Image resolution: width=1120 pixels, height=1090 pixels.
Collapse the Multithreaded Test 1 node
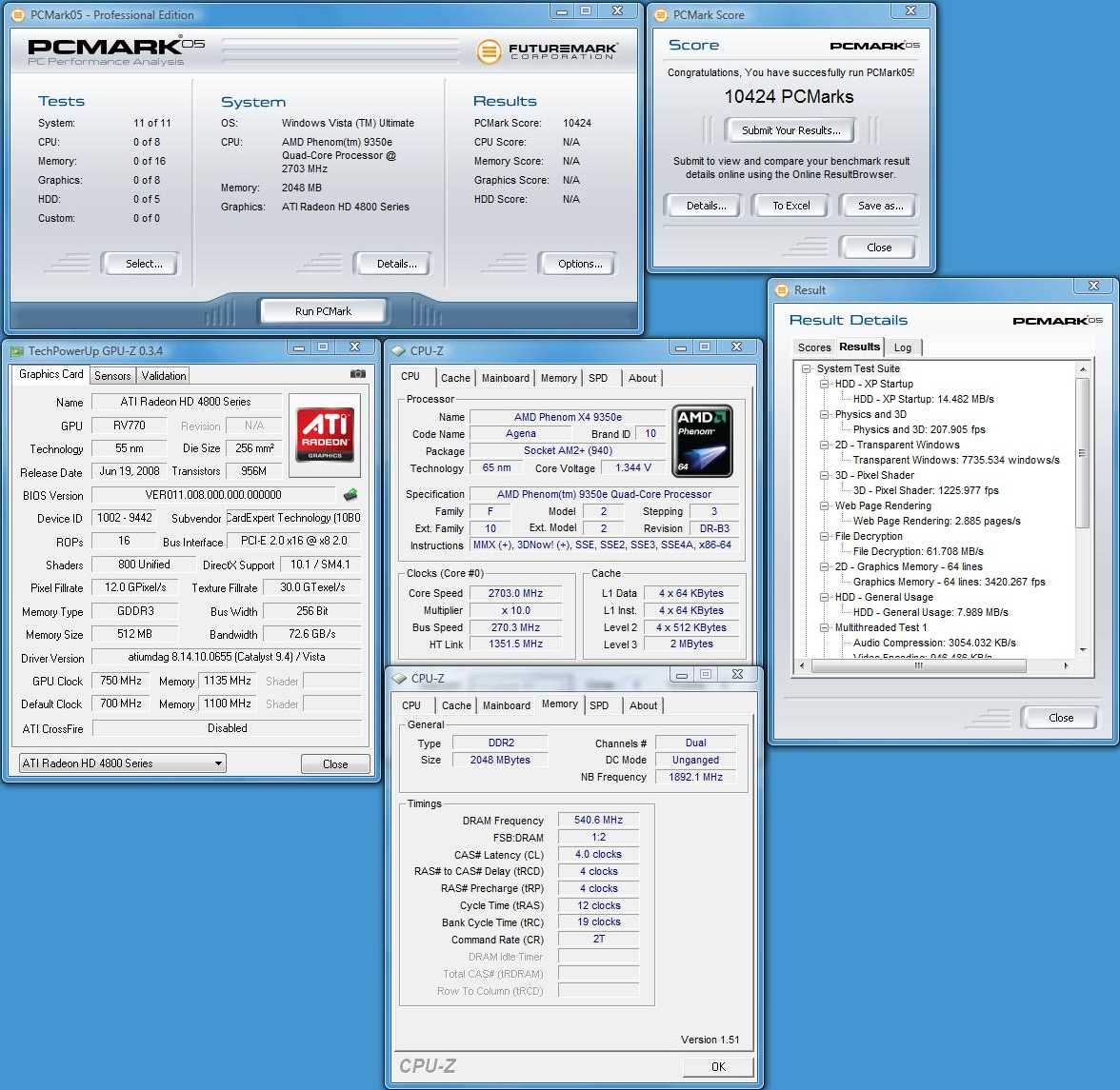825,627
